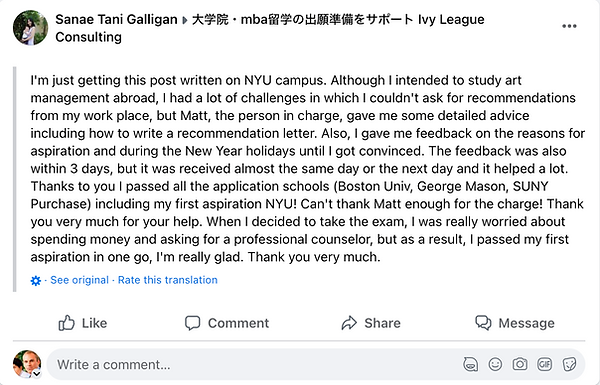
Task: View Sanae Tani Galligan's profile picture
Action: click(x=31, y=28)
